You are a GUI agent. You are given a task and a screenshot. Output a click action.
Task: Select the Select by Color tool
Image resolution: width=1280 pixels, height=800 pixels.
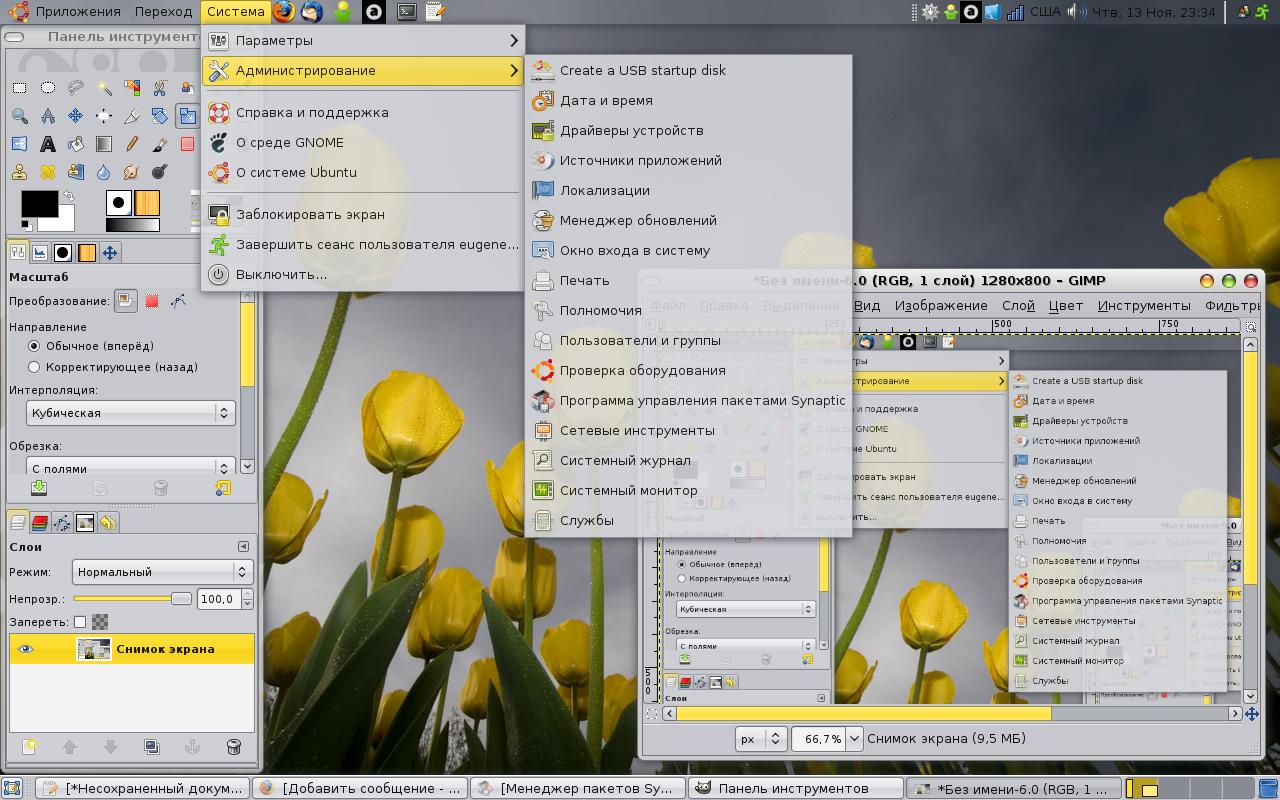pyautogui.click(x=131, y=88)
